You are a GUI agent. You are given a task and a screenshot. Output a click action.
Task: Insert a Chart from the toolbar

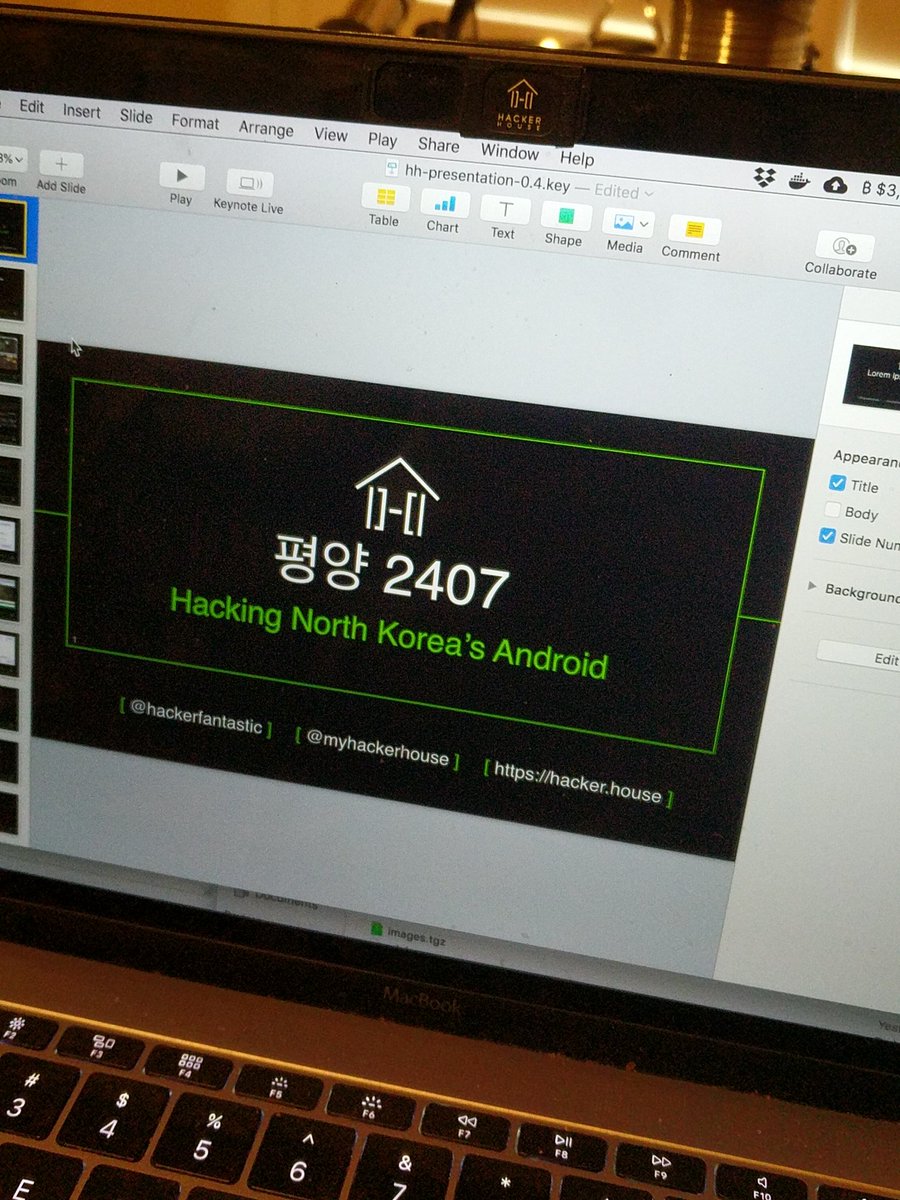[x=444, y=203]
